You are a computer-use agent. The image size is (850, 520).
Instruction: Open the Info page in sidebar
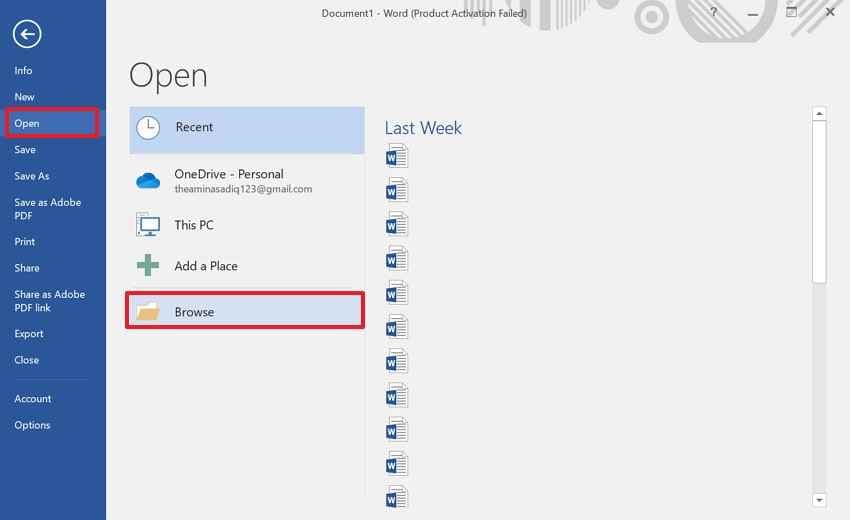click(23, 70)
